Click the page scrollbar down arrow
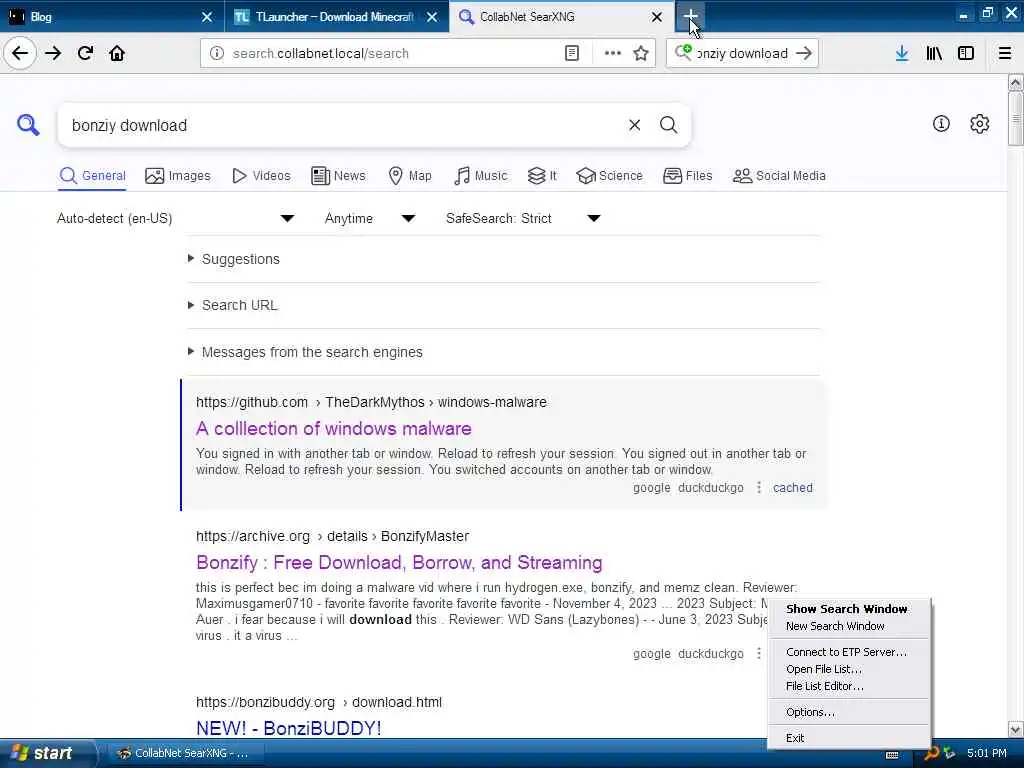The image size is (1024, 768). [x=1015, y=729]
